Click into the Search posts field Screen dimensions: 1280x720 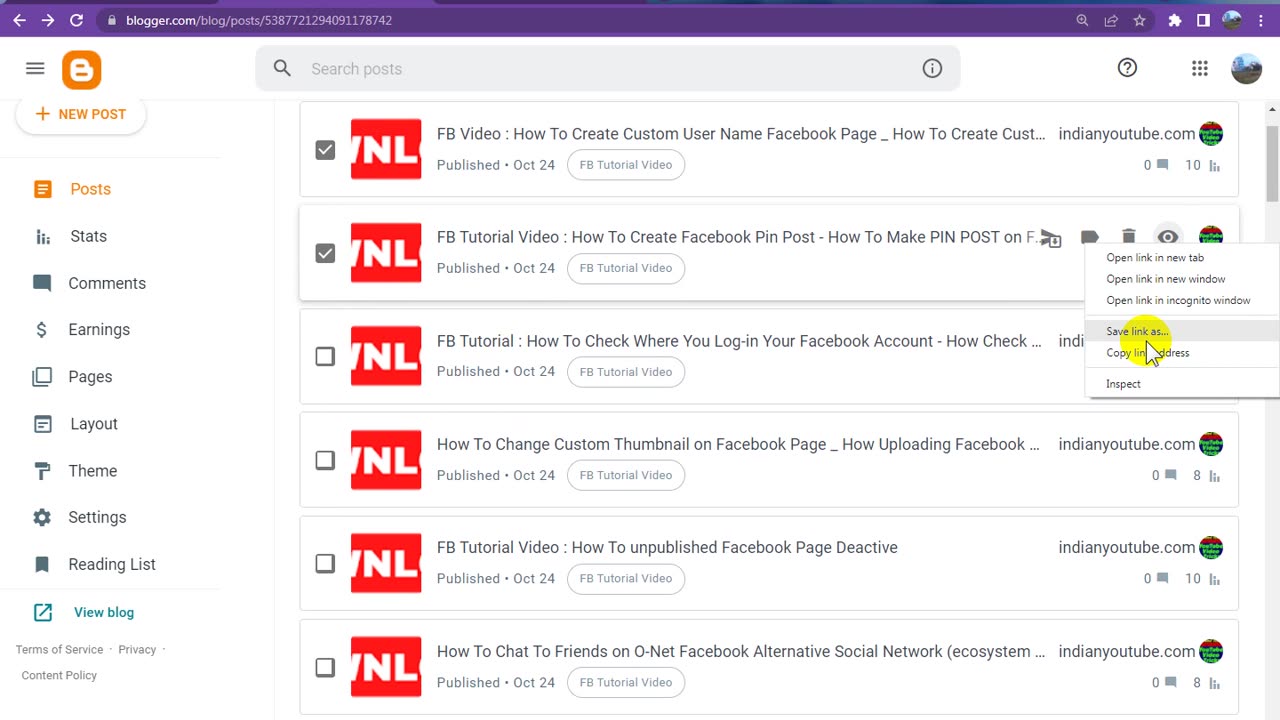click(608, 69)
